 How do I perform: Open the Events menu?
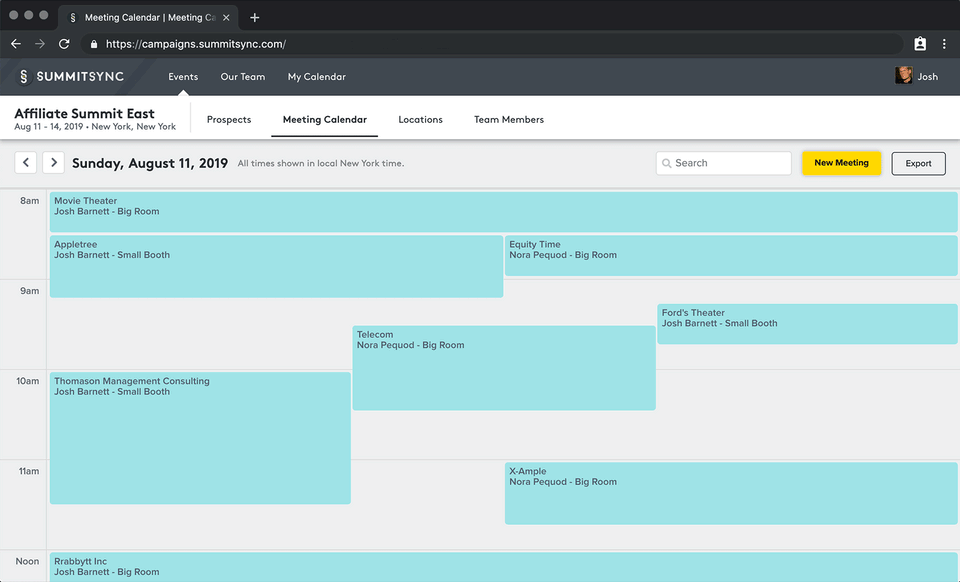click(183, 76)
